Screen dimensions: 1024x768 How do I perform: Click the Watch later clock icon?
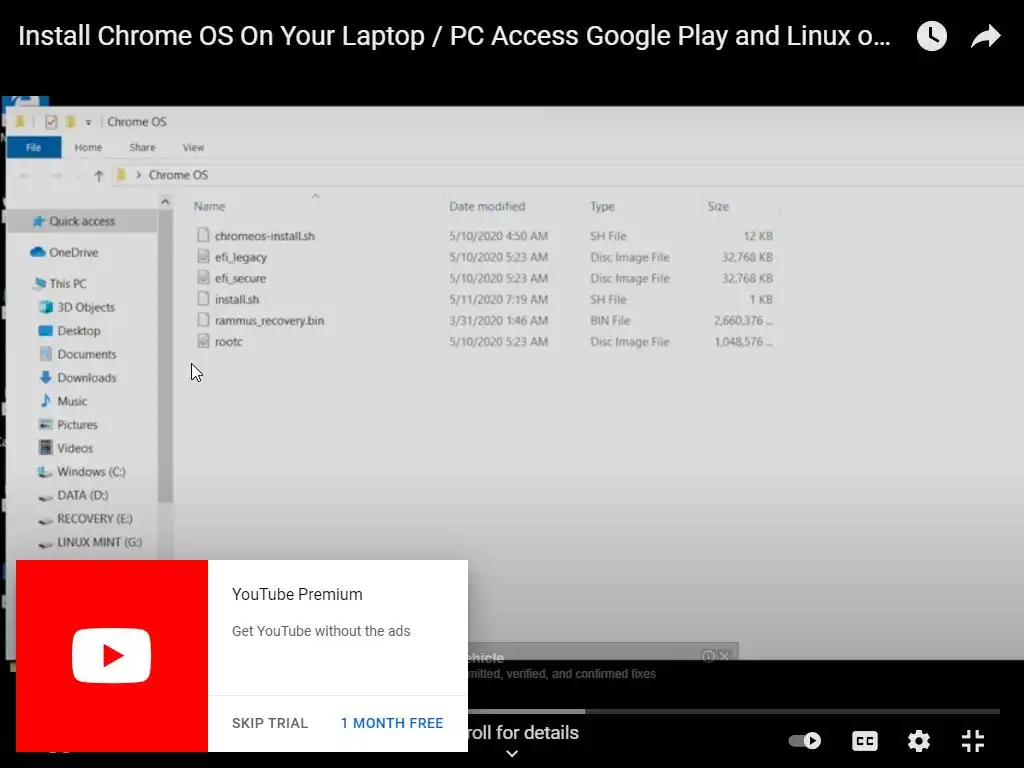(931, 36)
